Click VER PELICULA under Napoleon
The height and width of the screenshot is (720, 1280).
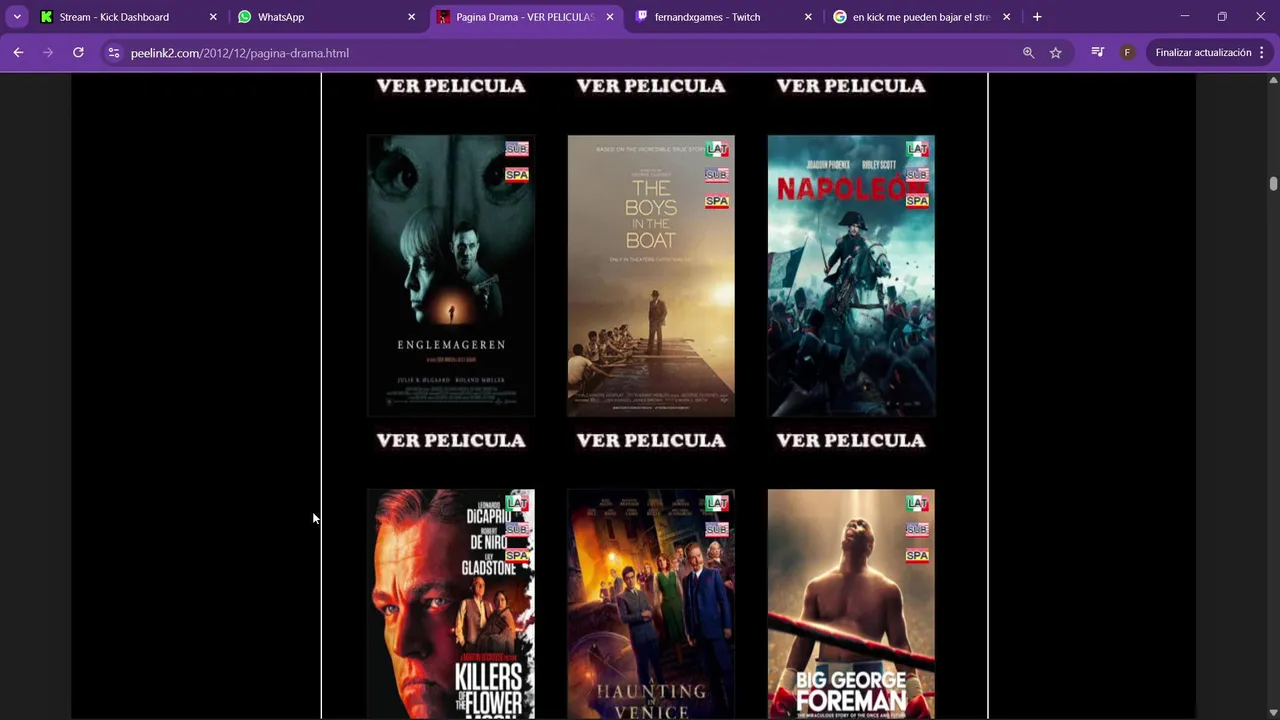point(851,440)
